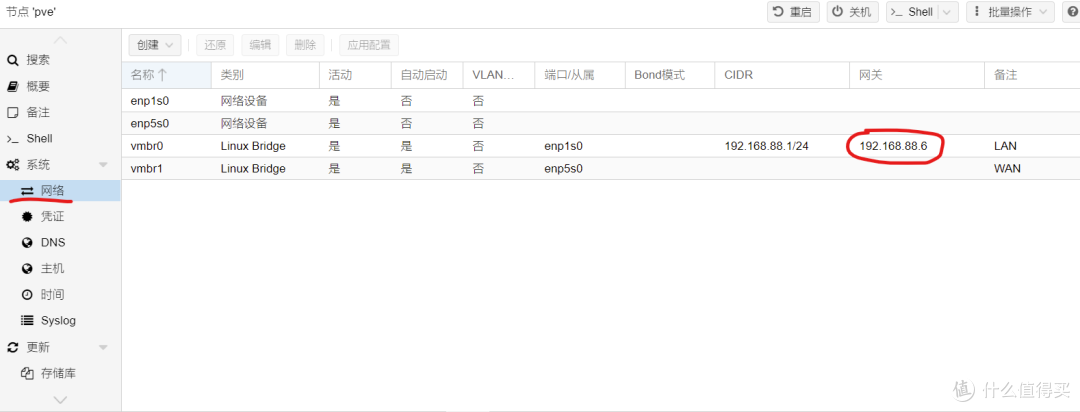Collapse the 系统 section arrow

coord(103,165)
